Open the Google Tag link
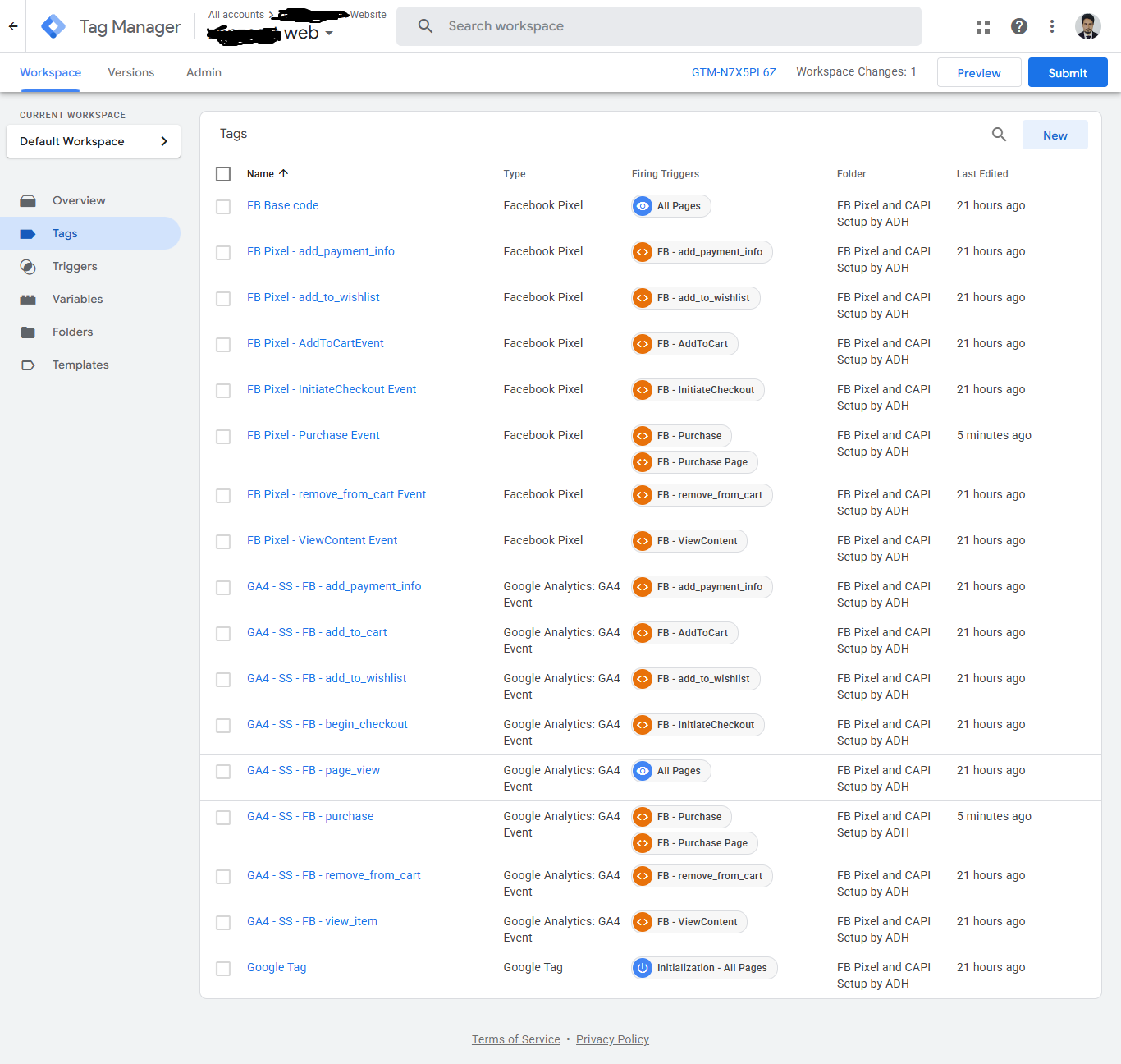The width and height of the screenshot is (1121, 1064). coord(277,968)
